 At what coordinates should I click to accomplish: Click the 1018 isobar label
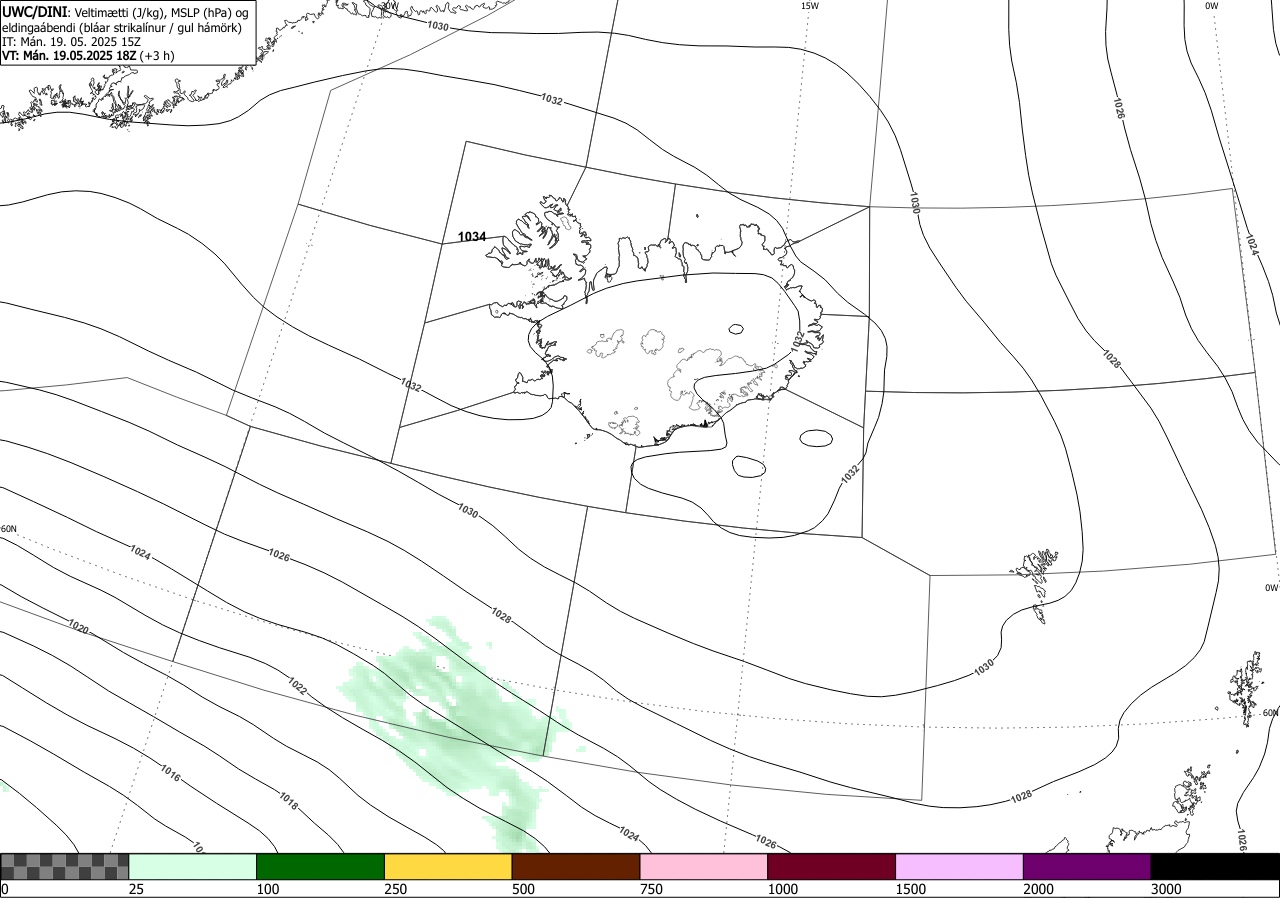pyautogui.click(x=288, y=801)
